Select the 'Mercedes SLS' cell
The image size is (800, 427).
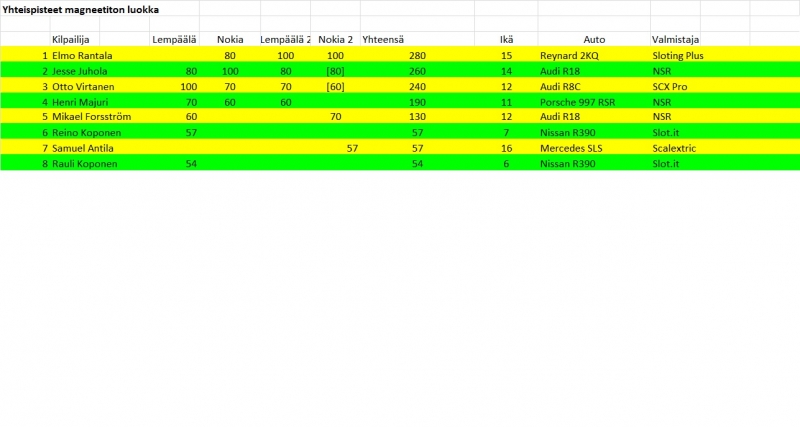571,148
